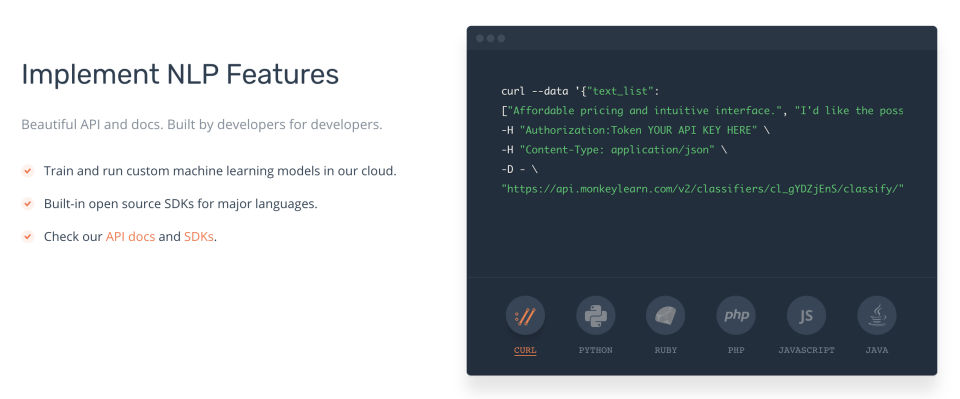Screen dimensions: 960x399
Task: Switch to the PHP tab label
Action: 736,351
